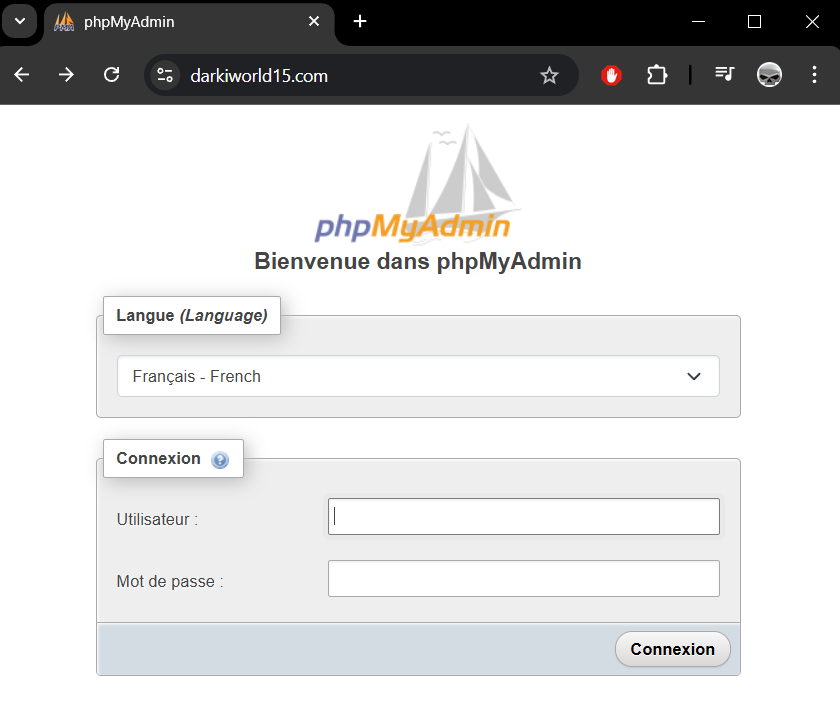Image resolution: width=840 pixels, height=711 pixels.
Task: Click the Mot de passe label
Action: pyautogui.click(x=170, y=581)
